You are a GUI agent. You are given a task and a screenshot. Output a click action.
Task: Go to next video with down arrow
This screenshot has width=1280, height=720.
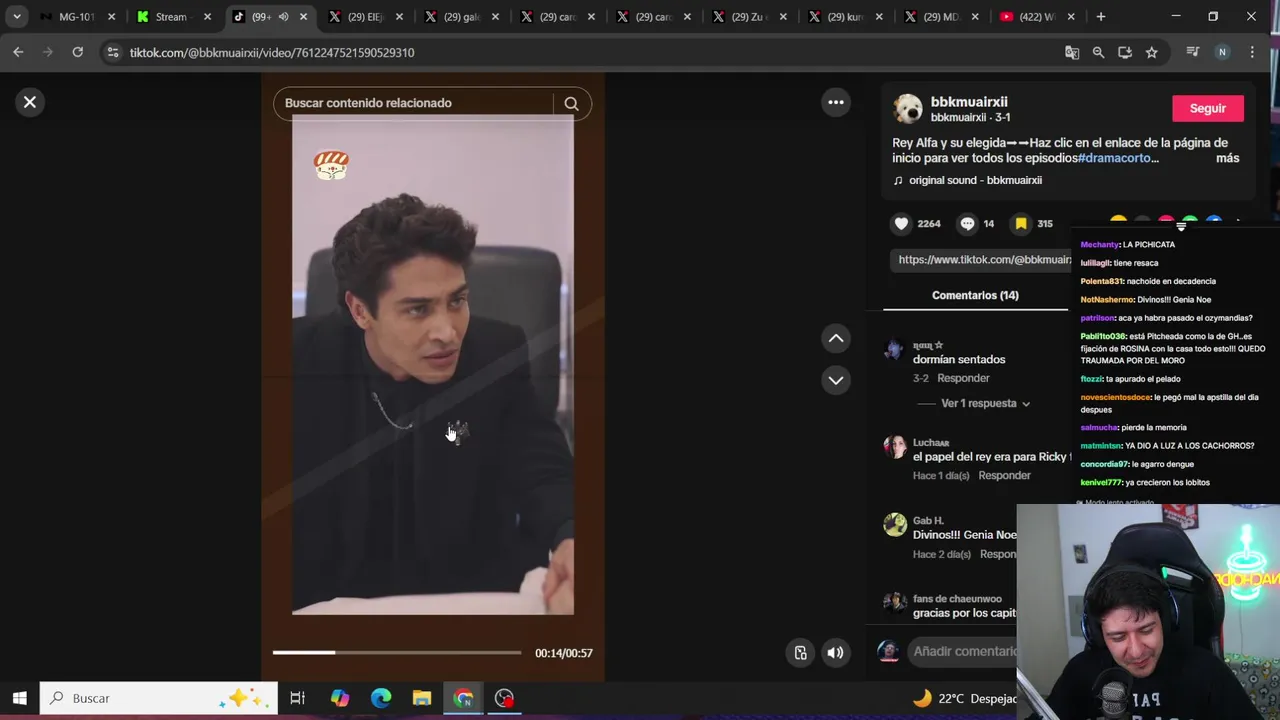836,380
